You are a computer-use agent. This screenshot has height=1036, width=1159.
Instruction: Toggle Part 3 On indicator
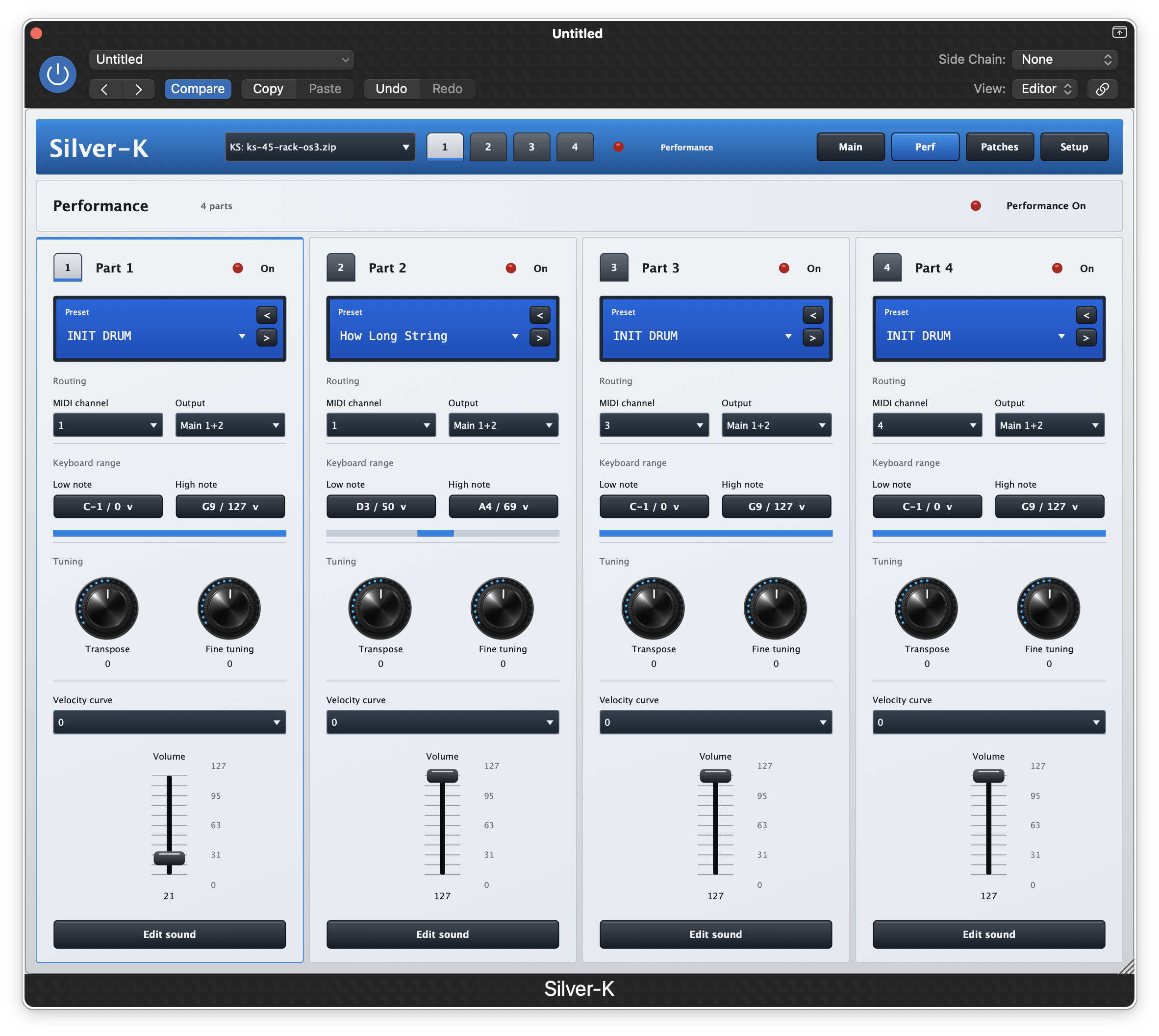[784, 268]
